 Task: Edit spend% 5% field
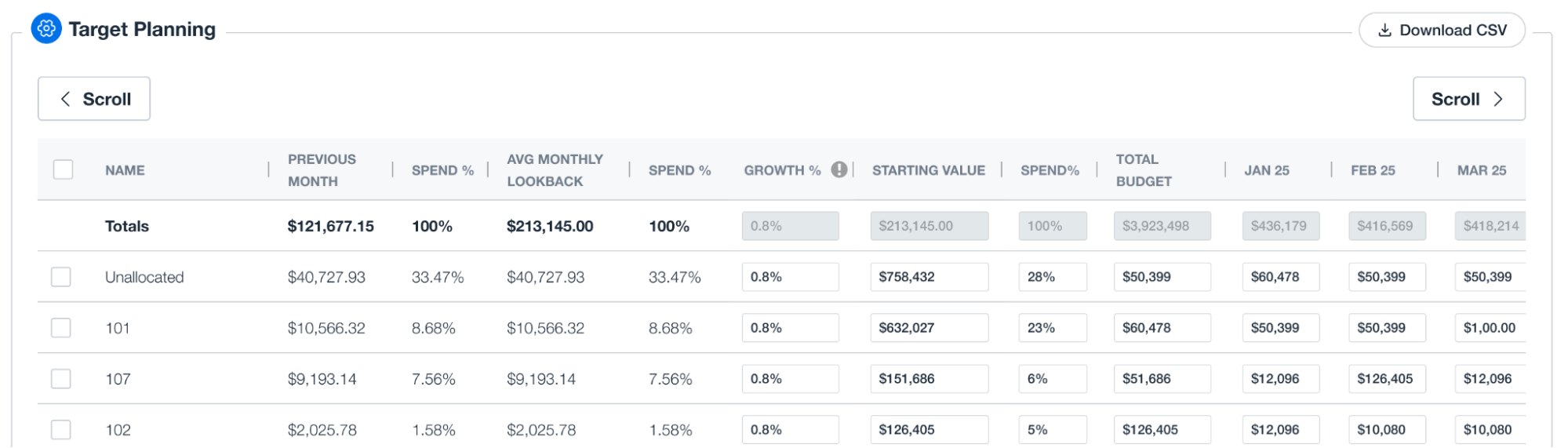coord(1053,430)
